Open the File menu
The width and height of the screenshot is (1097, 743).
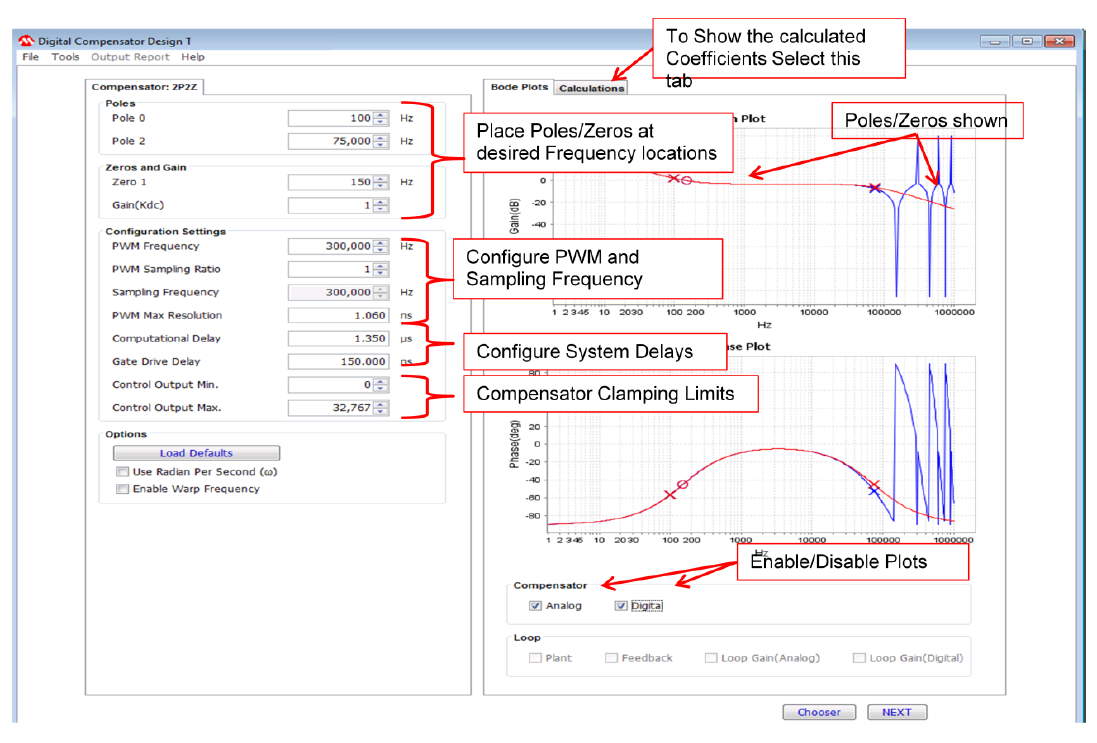coord(31,57)
